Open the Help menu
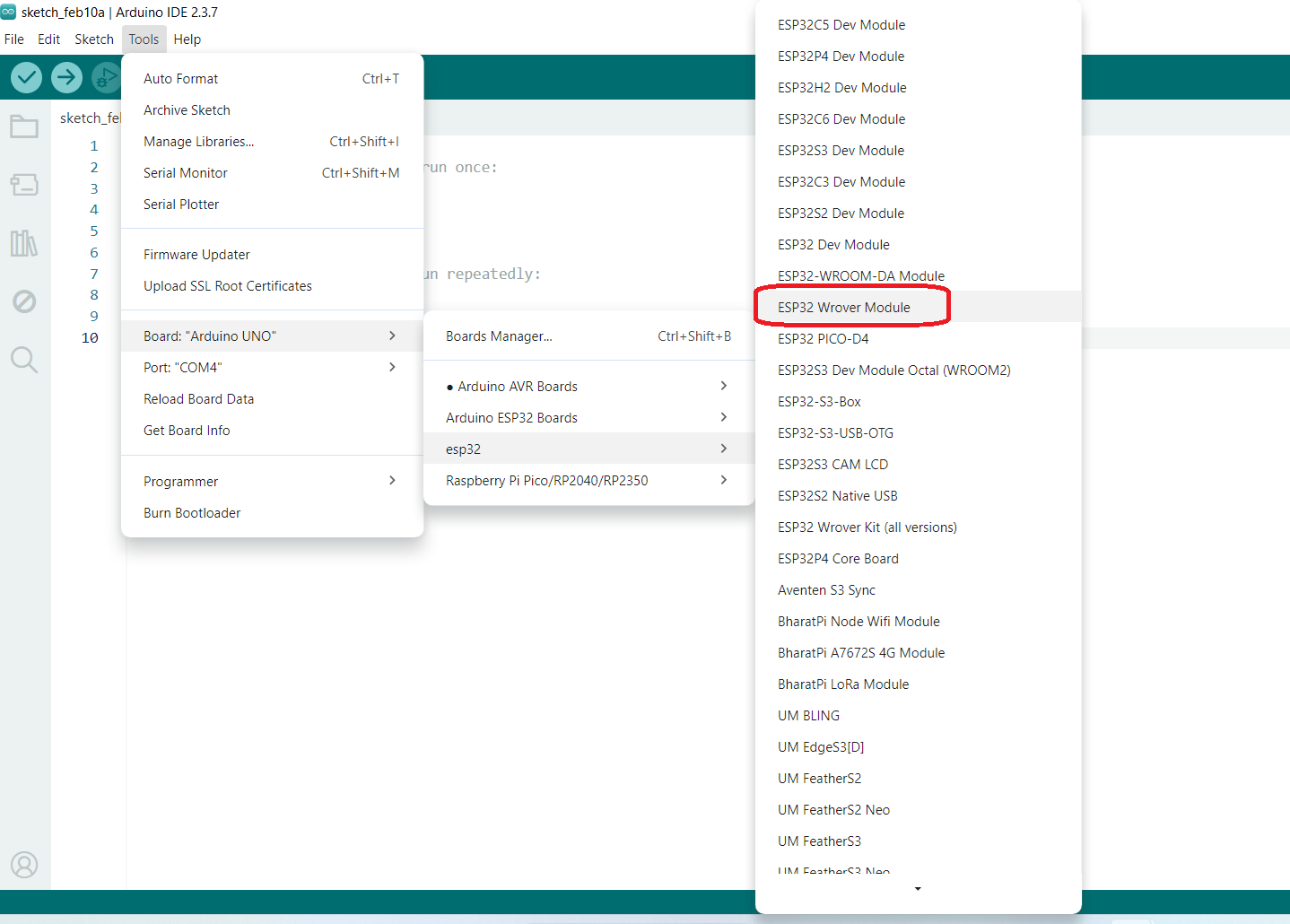Viewport: 1290px width, 924px height. (x=187, y=39)
